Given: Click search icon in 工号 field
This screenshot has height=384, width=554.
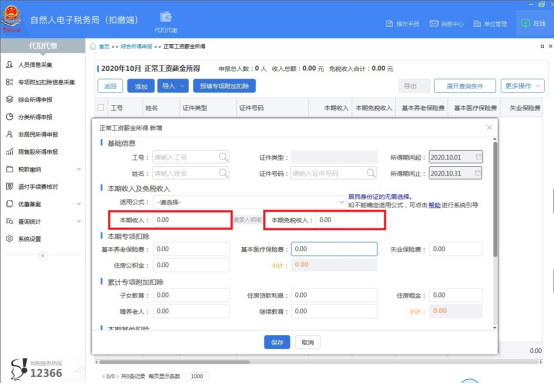Looking at the screenshot, I should [x=223, y=157].
